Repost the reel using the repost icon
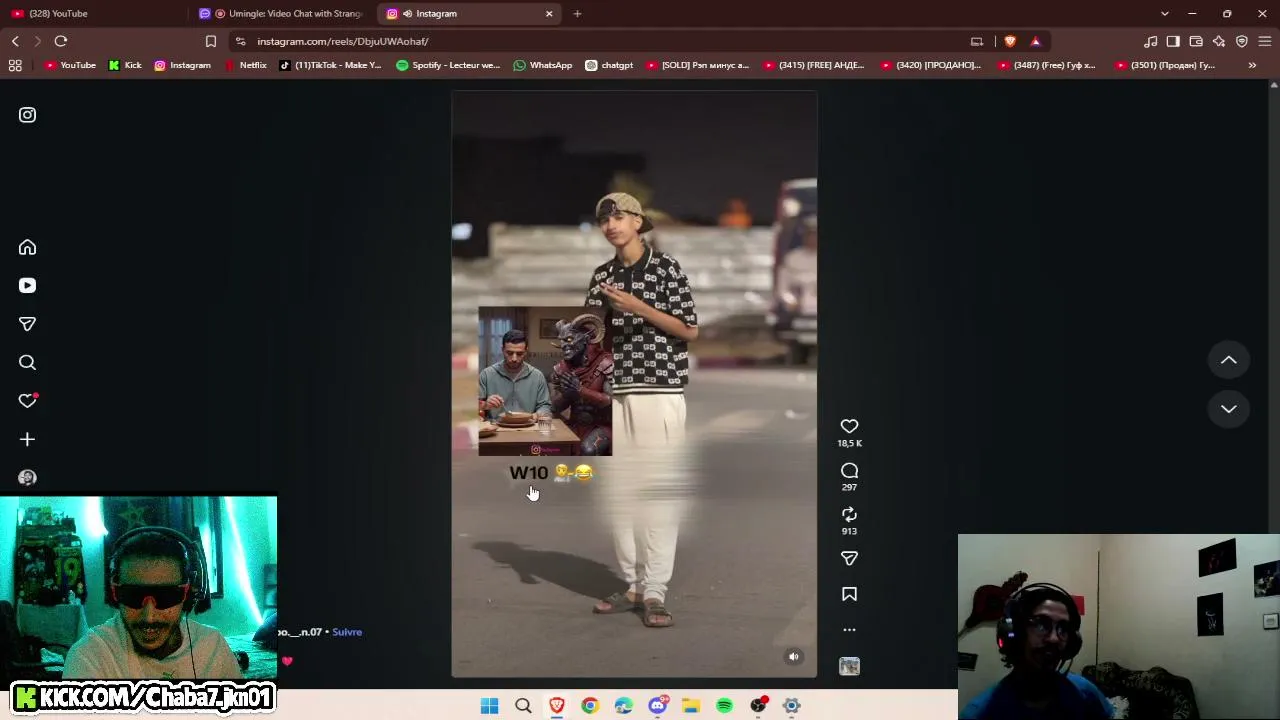 point(849,514)
